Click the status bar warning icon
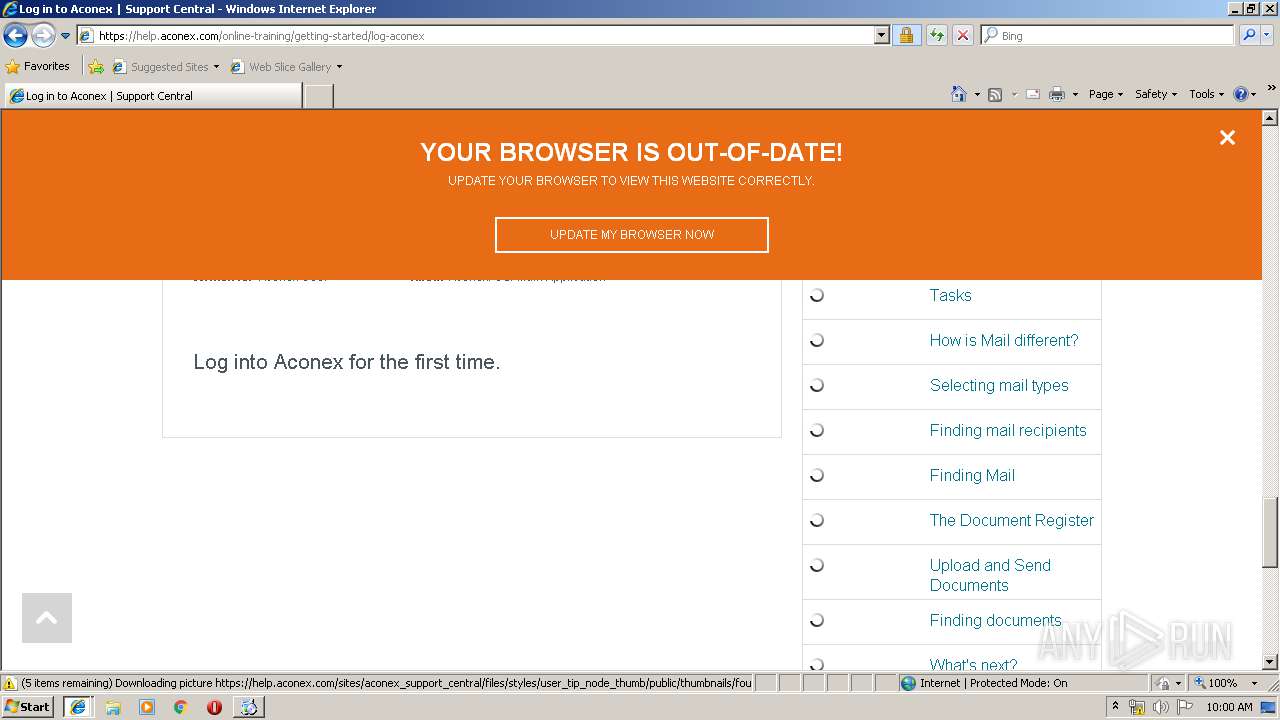The image size is (1280, 720). (10, 683)
